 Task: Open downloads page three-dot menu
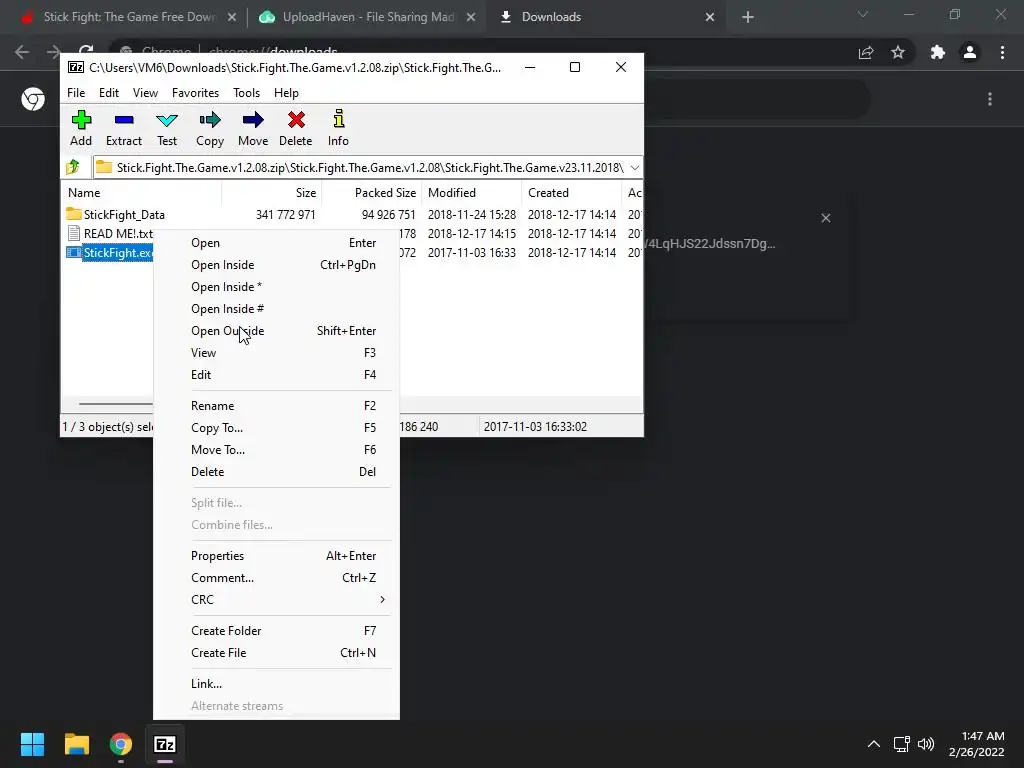(990, 99)
